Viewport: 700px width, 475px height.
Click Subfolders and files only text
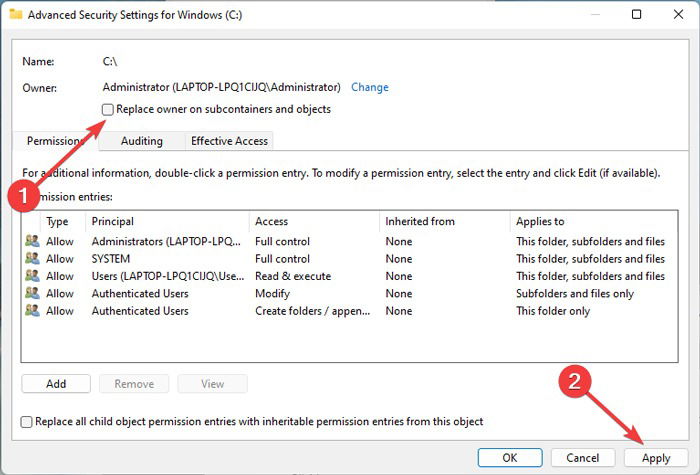575,294
